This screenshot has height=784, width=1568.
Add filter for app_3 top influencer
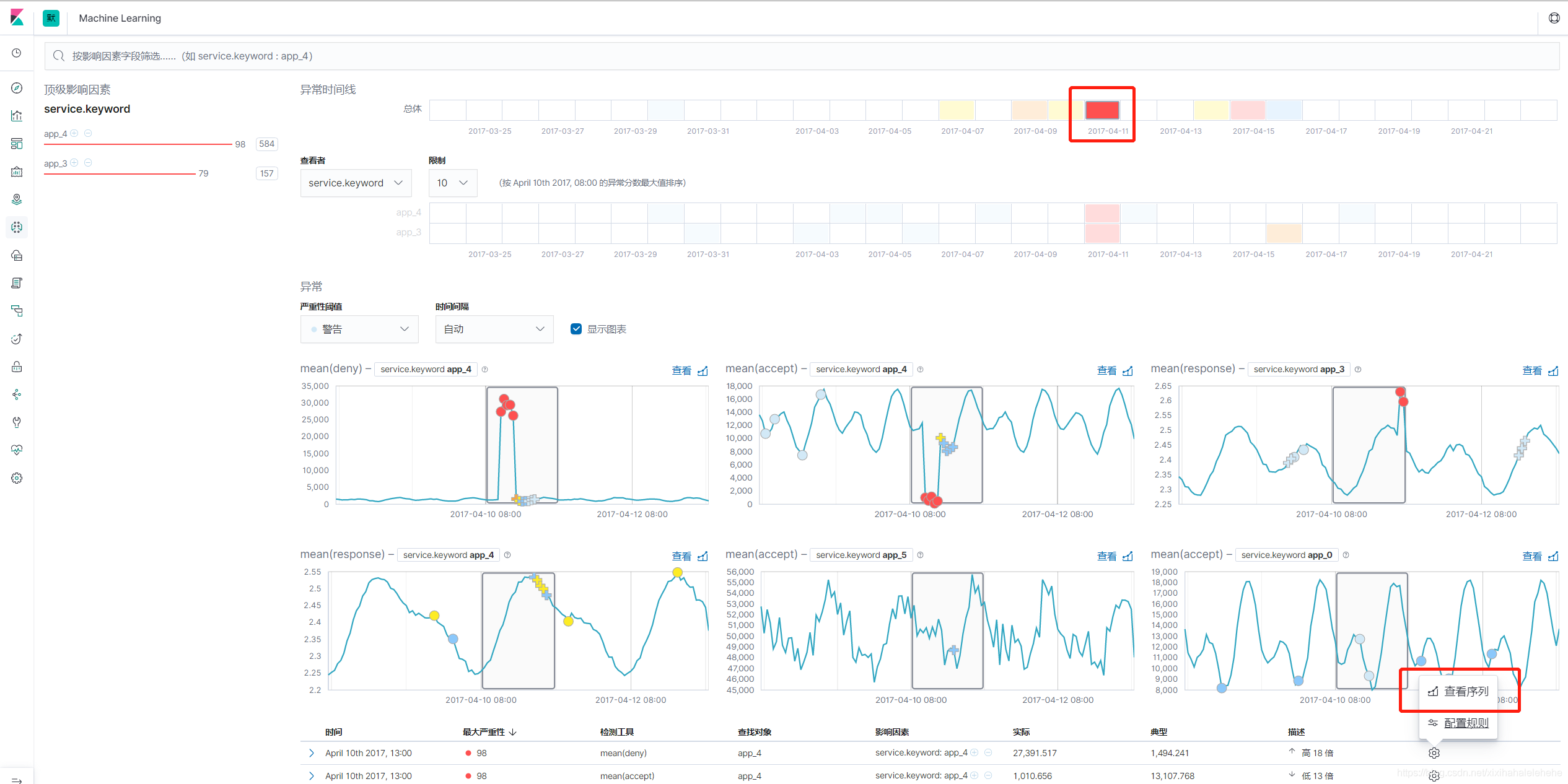74,162
